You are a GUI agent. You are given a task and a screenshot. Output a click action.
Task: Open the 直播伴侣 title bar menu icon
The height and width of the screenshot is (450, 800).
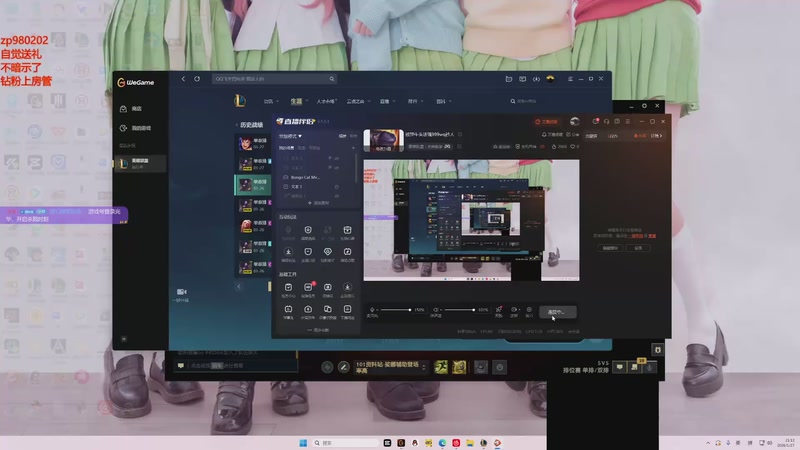(x=628, y=121)
